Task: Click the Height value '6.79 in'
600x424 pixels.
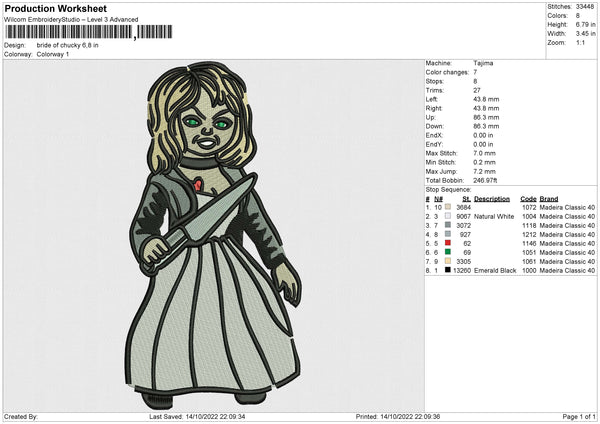Action: [585, 24]
